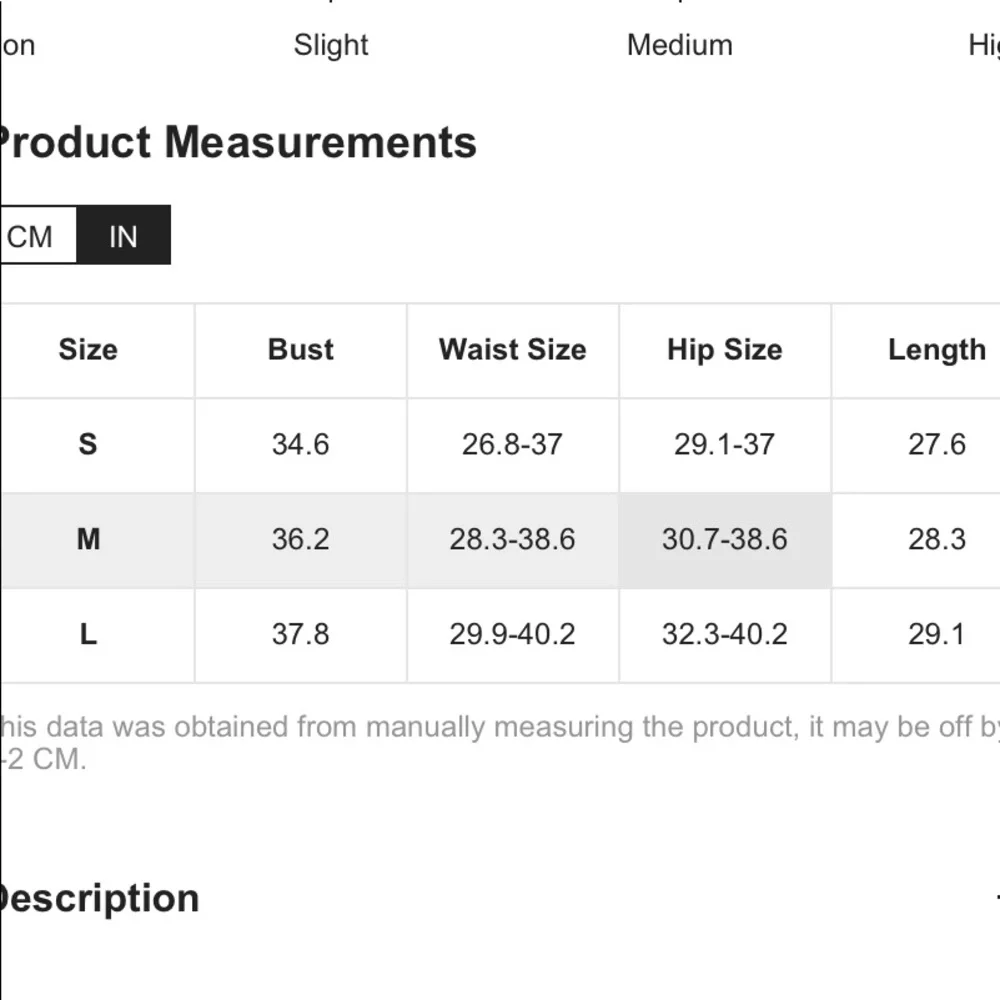Click the Size column header
The height and width of the screenshot is (1000, 1000).
tap(88, 349)
